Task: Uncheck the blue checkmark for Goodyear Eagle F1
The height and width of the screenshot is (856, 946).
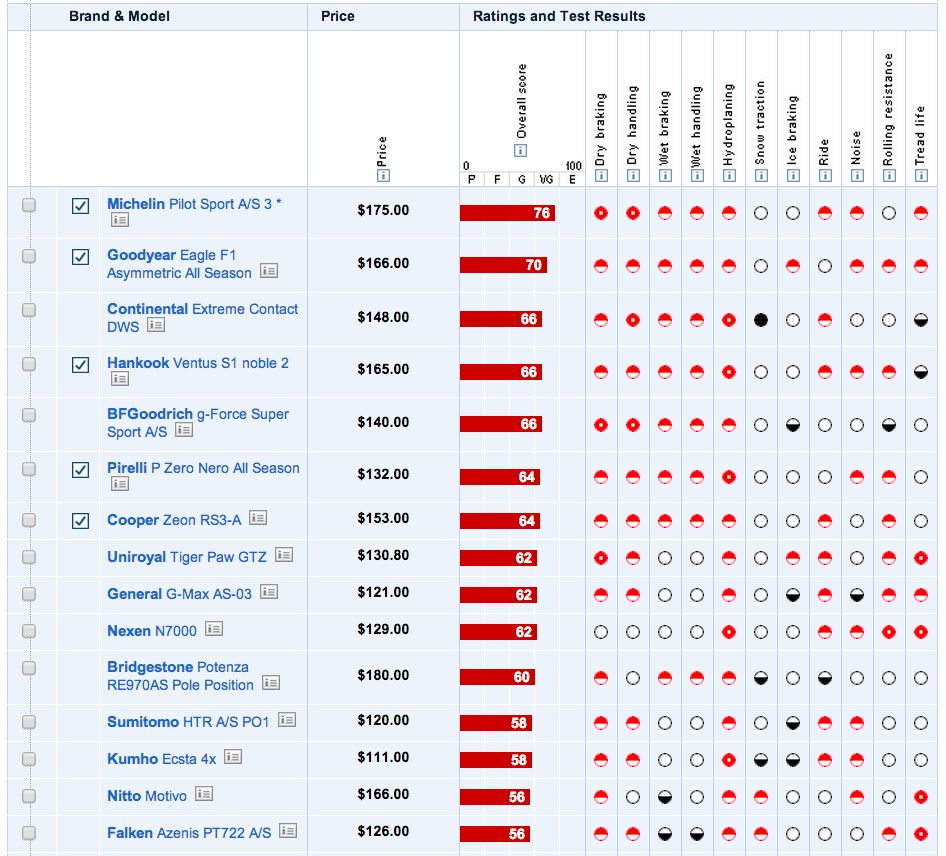Action: 80,257
